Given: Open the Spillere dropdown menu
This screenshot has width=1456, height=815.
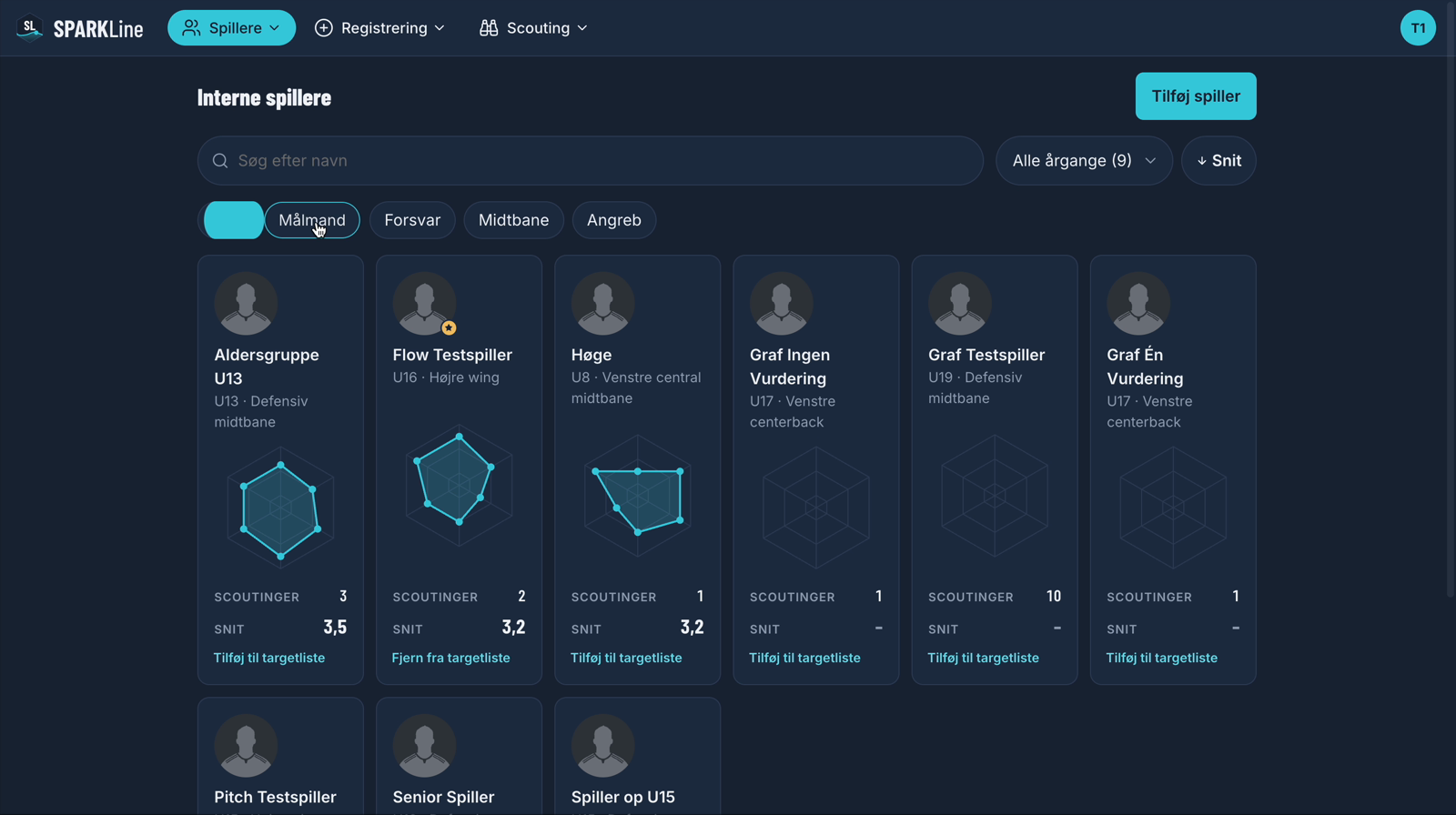Looking at the screenshot, I should coord(231,28).
